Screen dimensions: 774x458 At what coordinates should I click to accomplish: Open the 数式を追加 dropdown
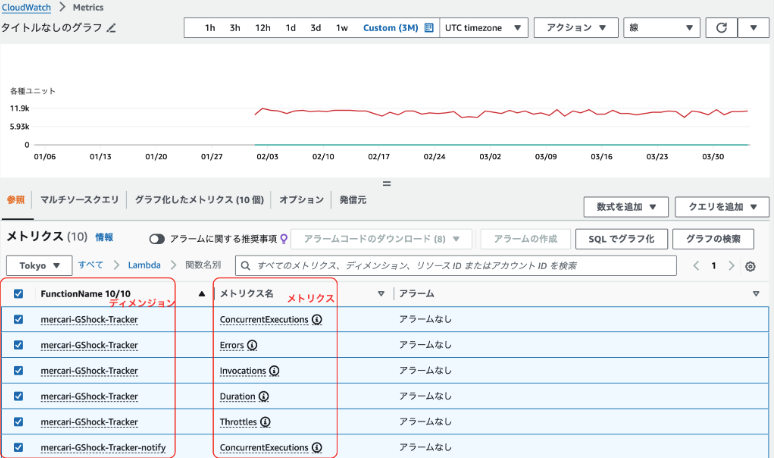(626, 207)
